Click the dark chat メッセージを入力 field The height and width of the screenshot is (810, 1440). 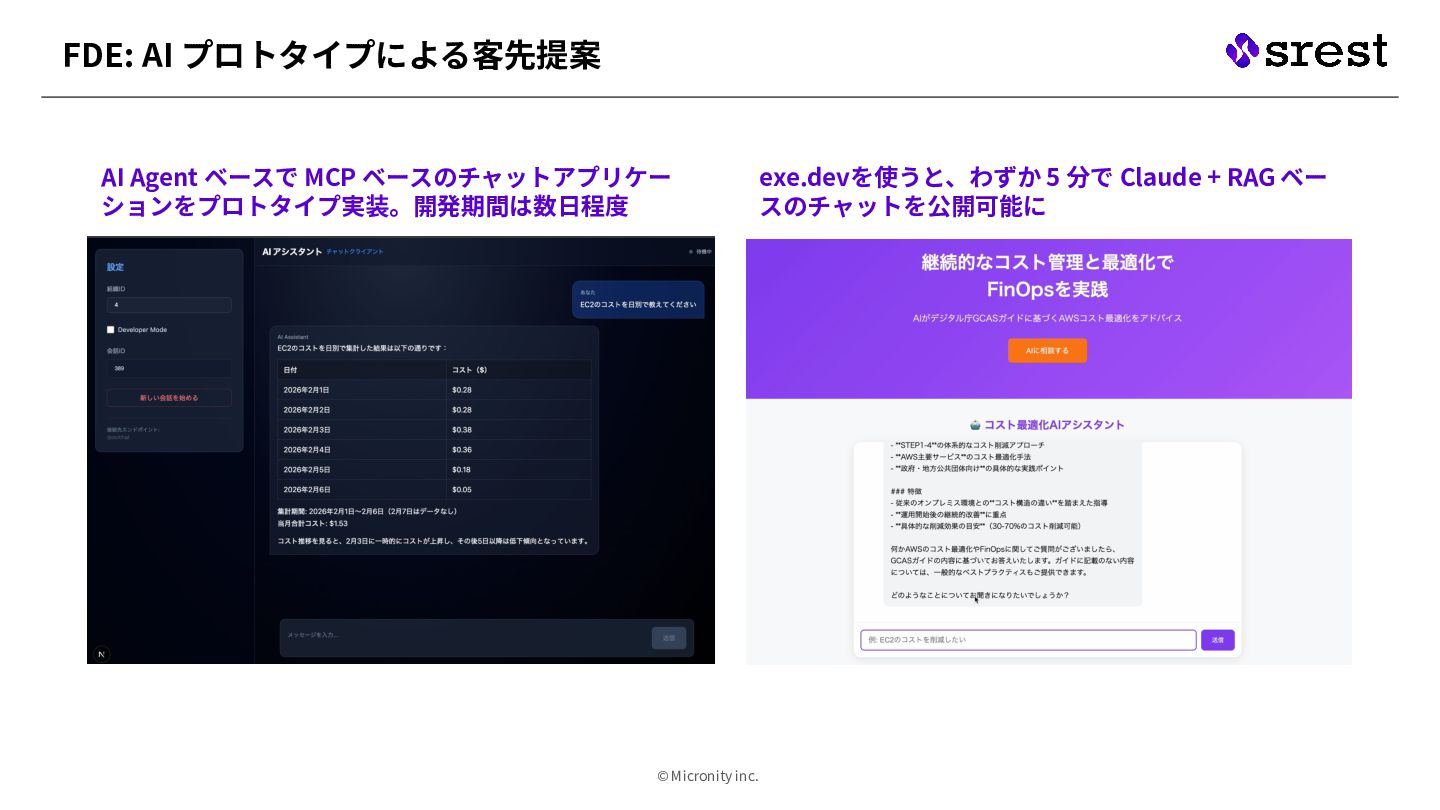point(465,637)
